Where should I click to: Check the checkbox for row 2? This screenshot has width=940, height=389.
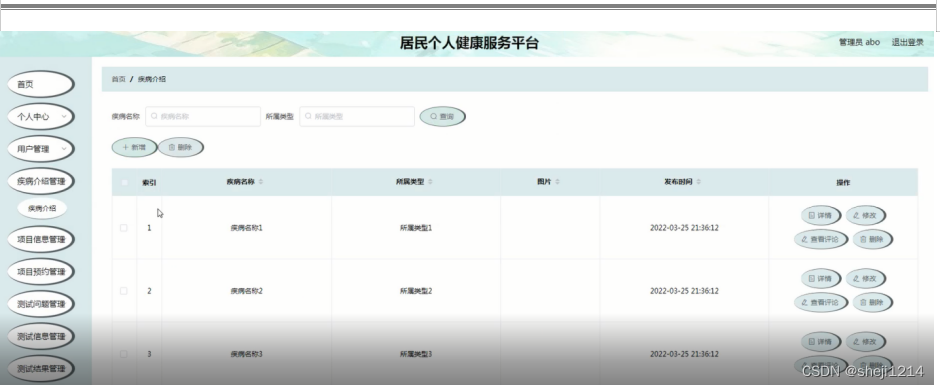123,291
